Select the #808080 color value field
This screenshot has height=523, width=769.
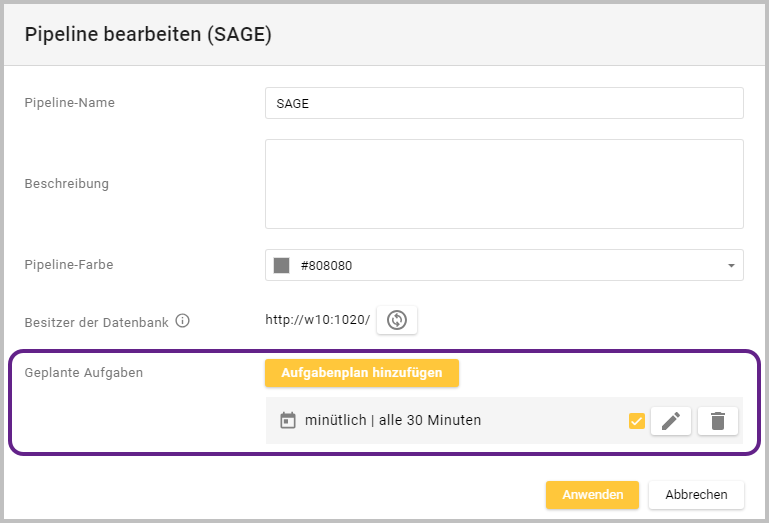tap(500, 266)
